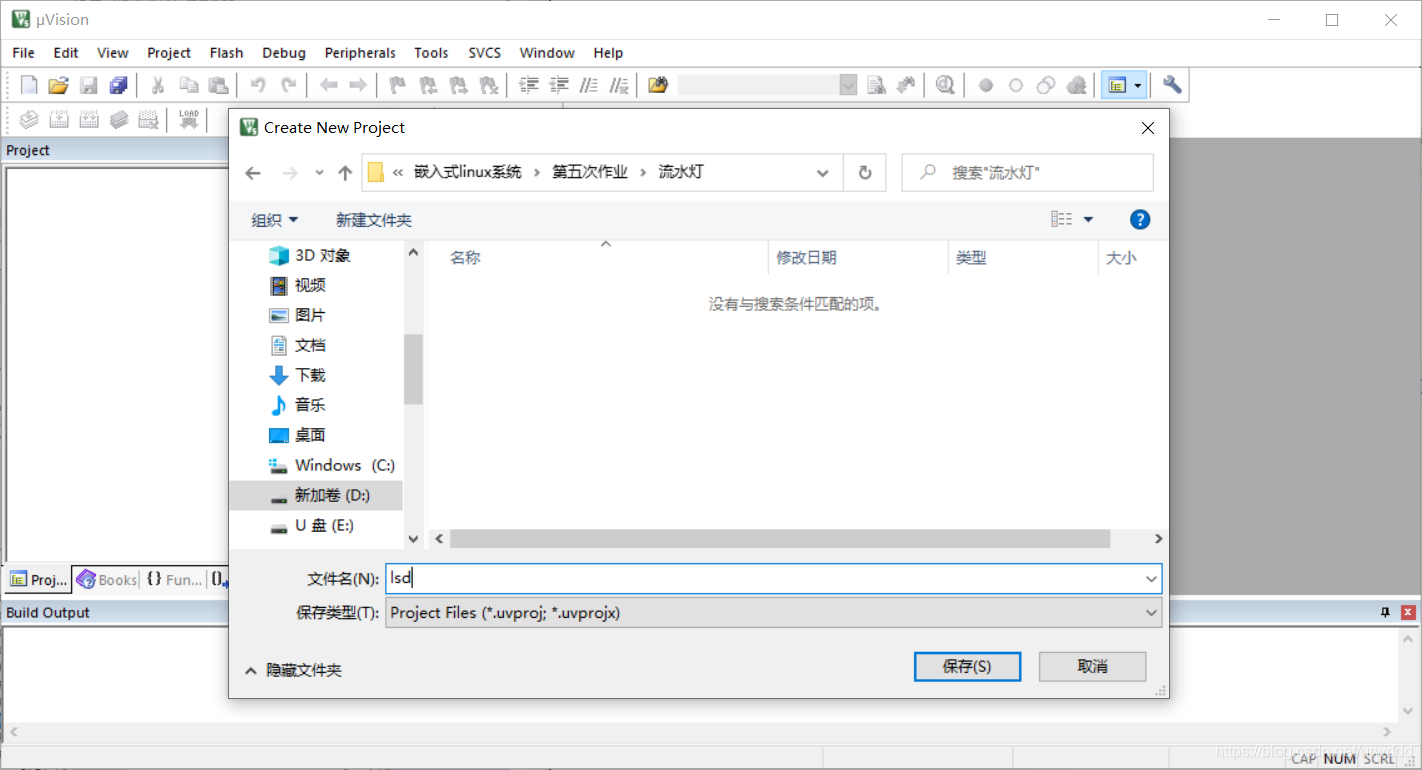
Task: Open the File menu
Action: (x=23, y=53)
